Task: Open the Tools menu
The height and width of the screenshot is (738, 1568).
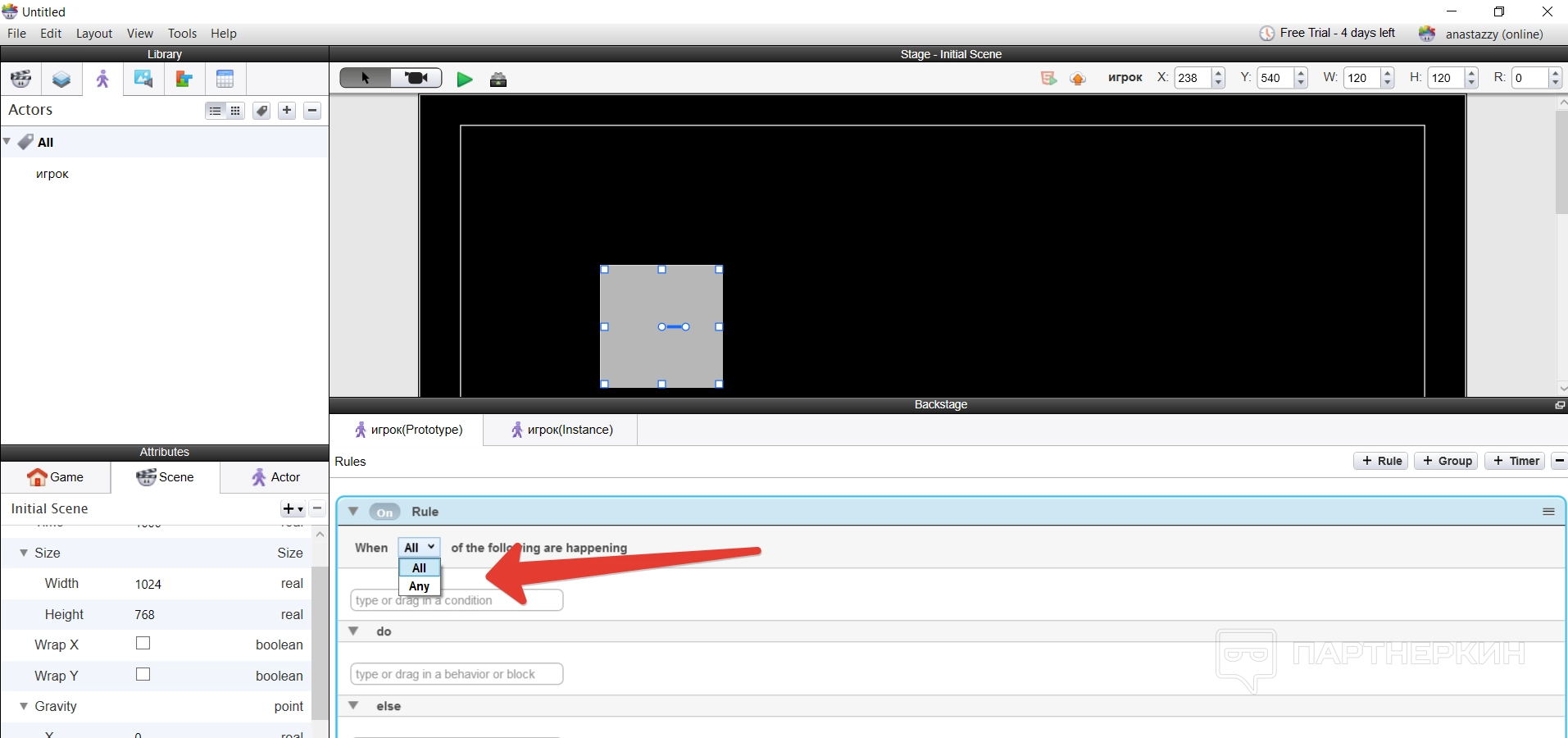Action: [182, 34]
